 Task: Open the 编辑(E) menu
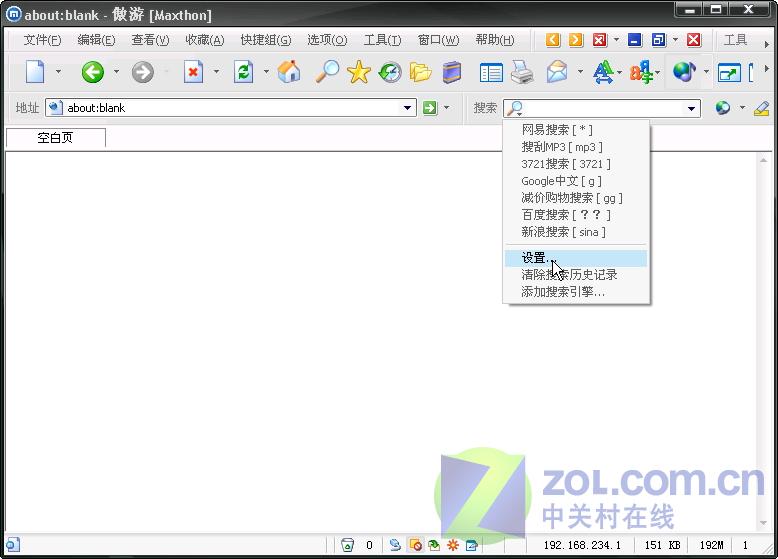[x=96, y=40]
